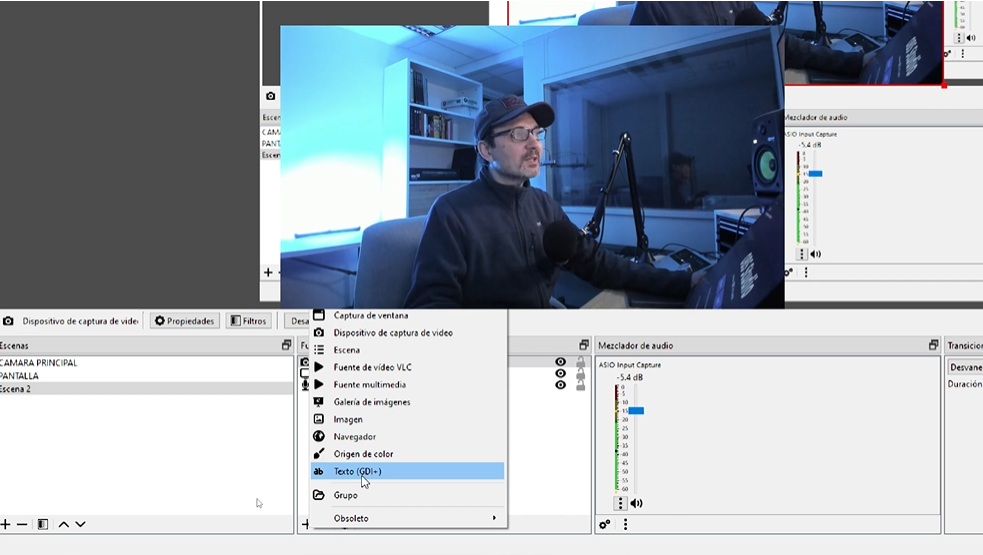The image size is (983, 555).
Task: Open scene filters icon in Escenas toolbar
Action: click(x=43, y=524)
